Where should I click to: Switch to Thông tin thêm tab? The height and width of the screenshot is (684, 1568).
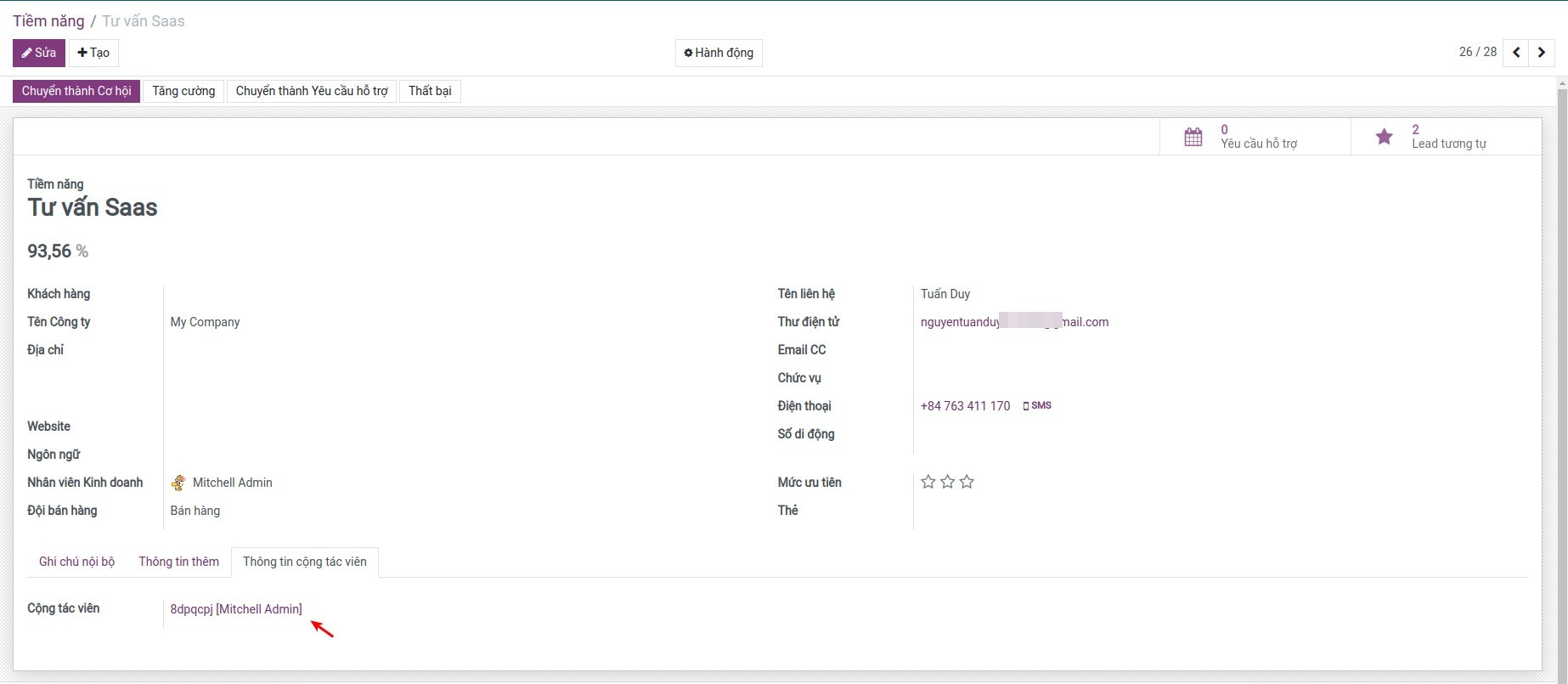[178, 562]
